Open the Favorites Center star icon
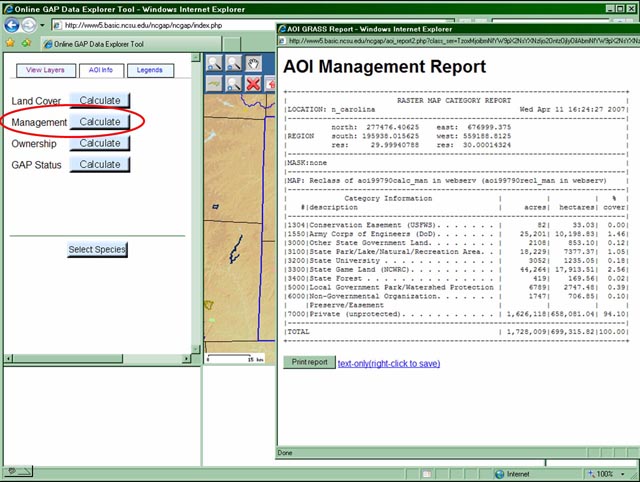The width and height of the screenshot is (640, 482). click(x=10, y=43)
